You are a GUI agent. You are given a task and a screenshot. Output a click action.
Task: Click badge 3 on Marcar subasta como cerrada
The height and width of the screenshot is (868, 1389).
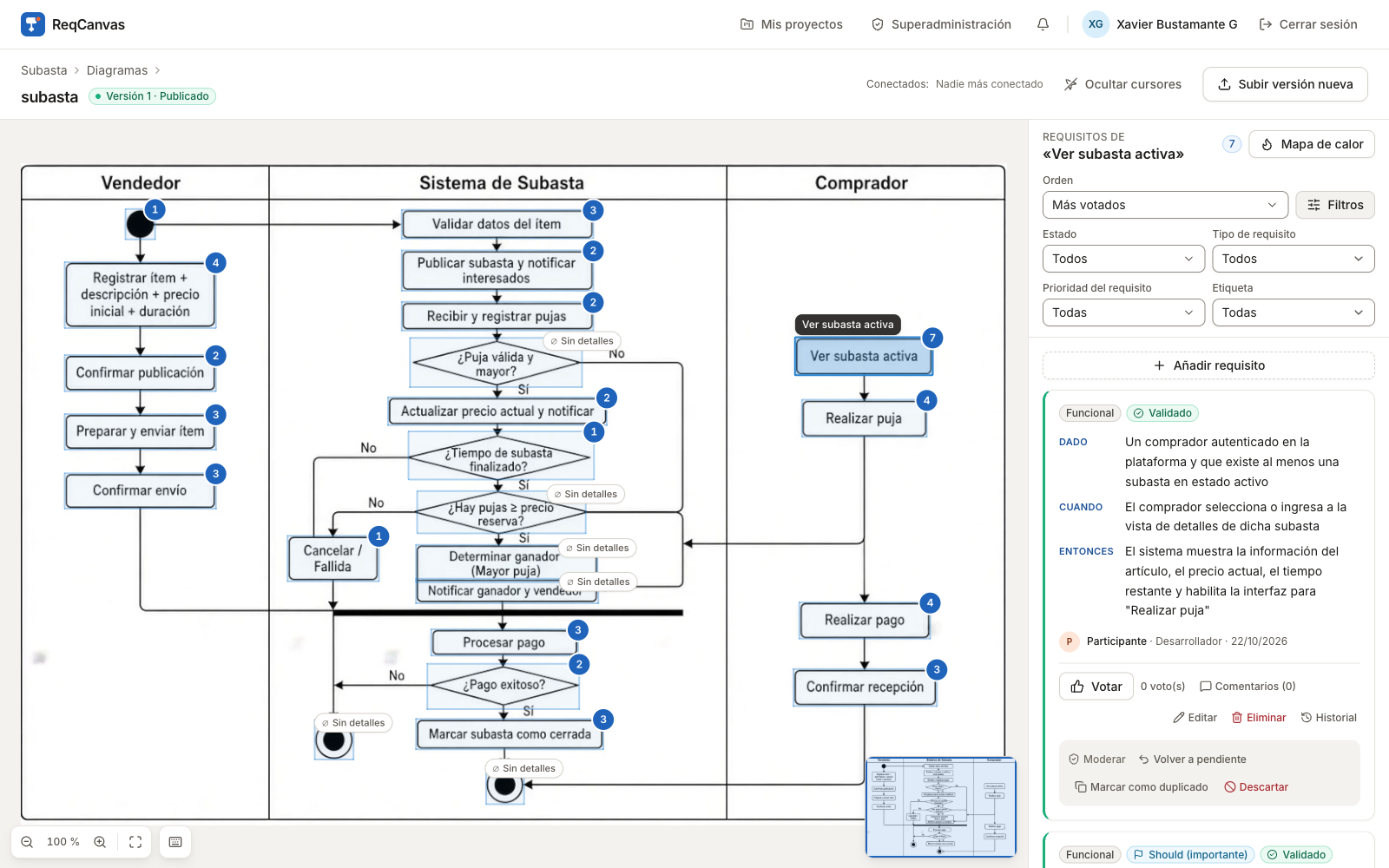[x=603, y=720]
